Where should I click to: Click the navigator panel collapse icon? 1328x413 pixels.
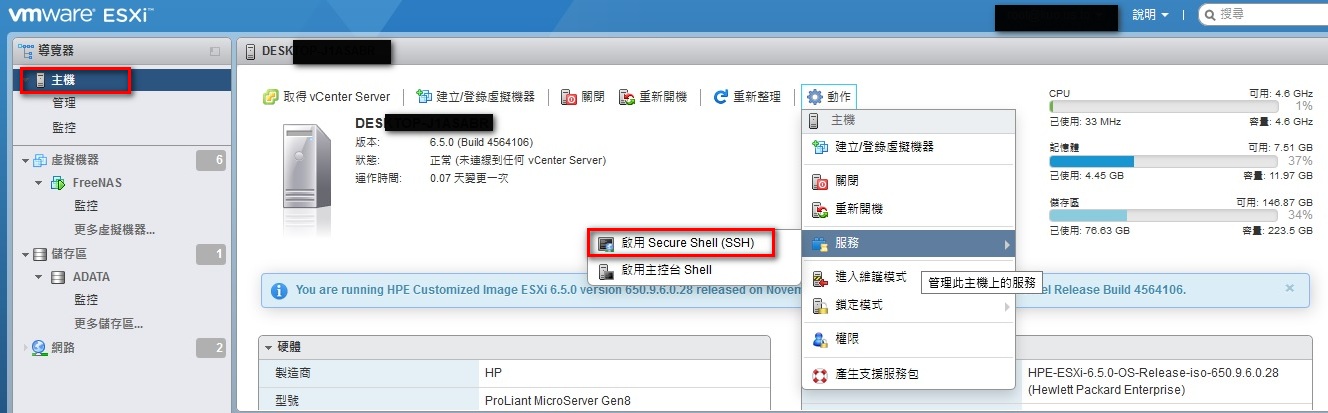tap(214, 51)
